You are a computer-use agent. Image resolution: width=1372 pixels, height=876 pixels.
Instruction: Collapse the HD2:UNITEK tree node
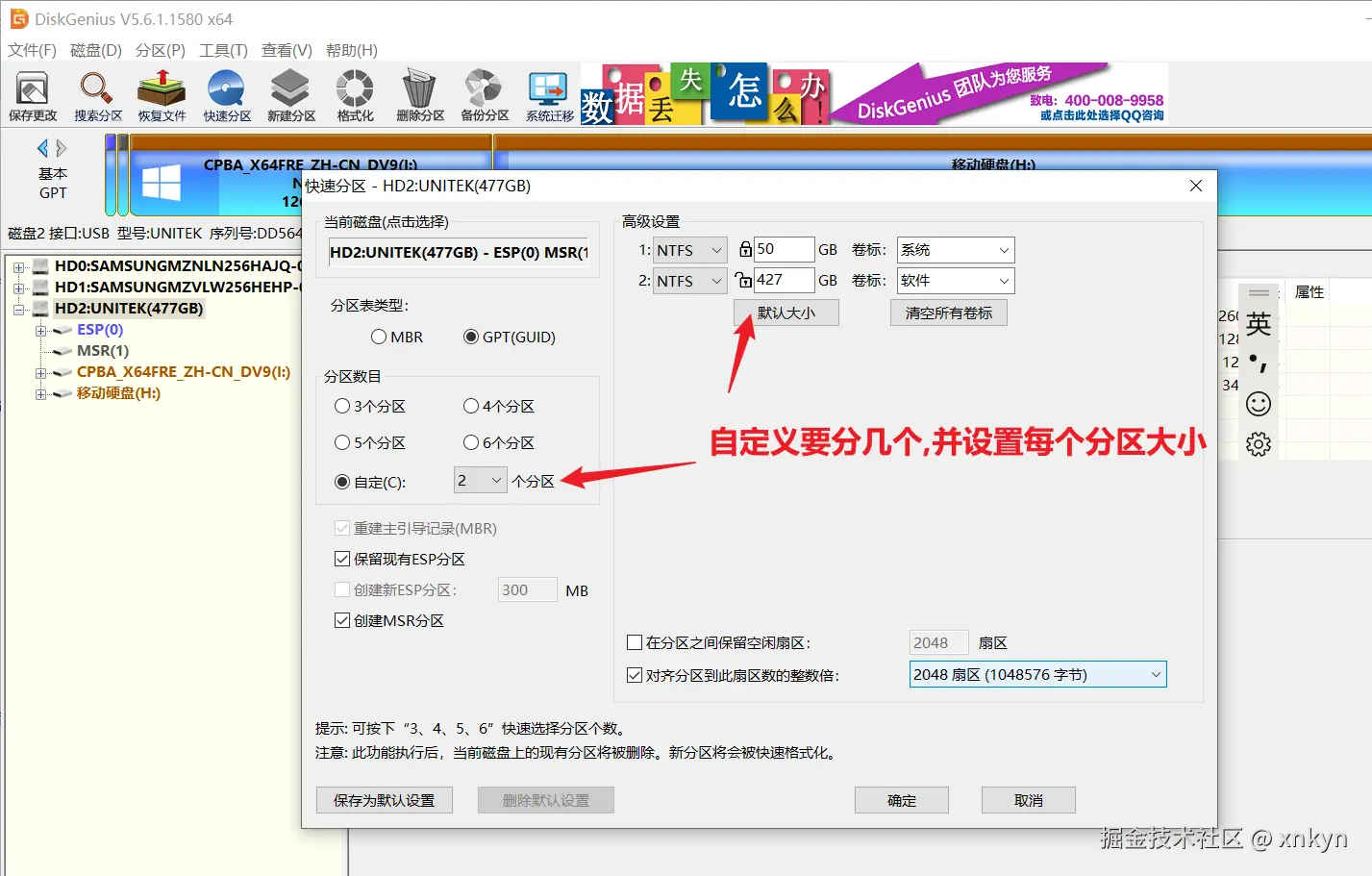pyautogui.click(x=18, y=309)
